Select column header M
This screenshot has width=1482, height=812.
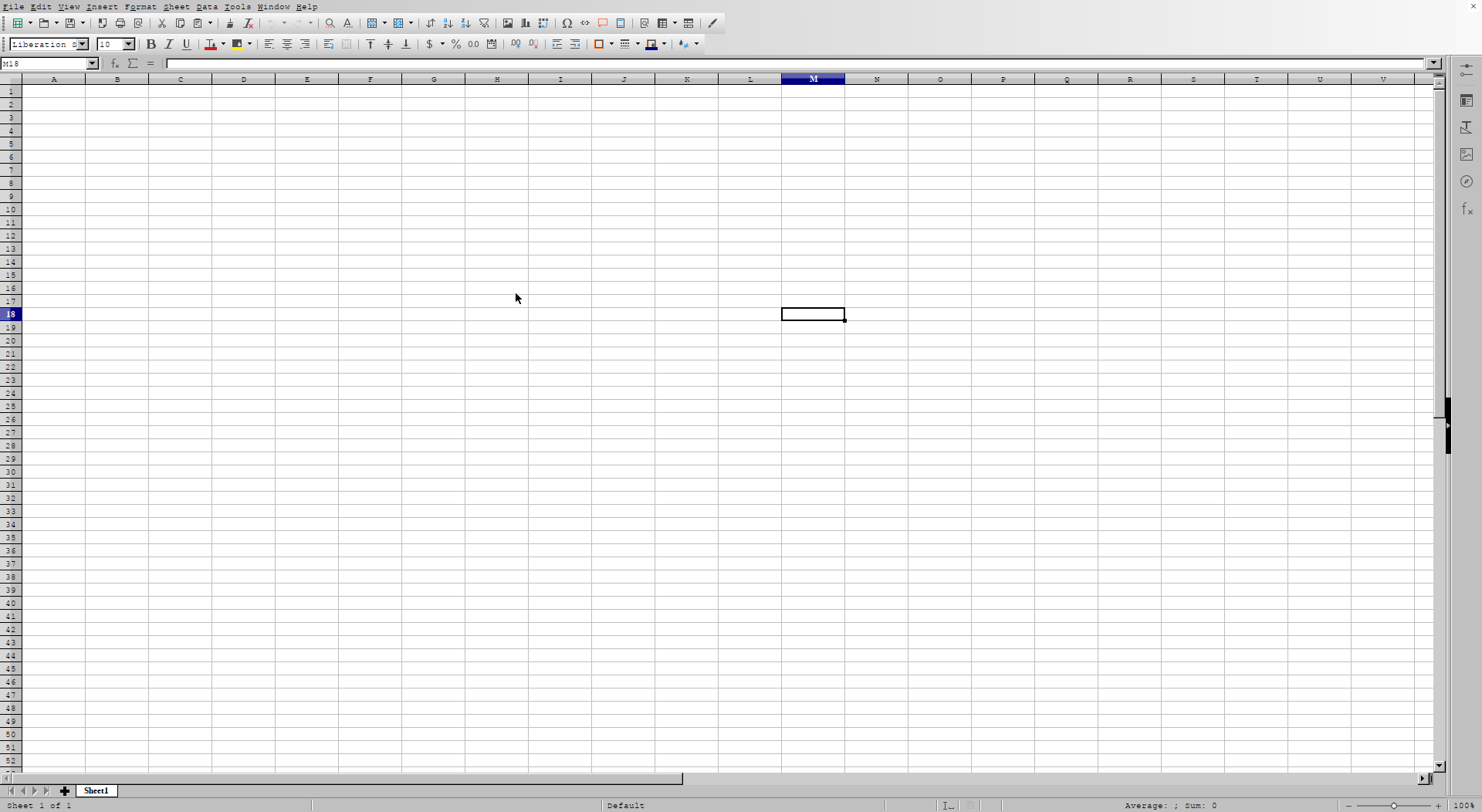tap(814, 79)
